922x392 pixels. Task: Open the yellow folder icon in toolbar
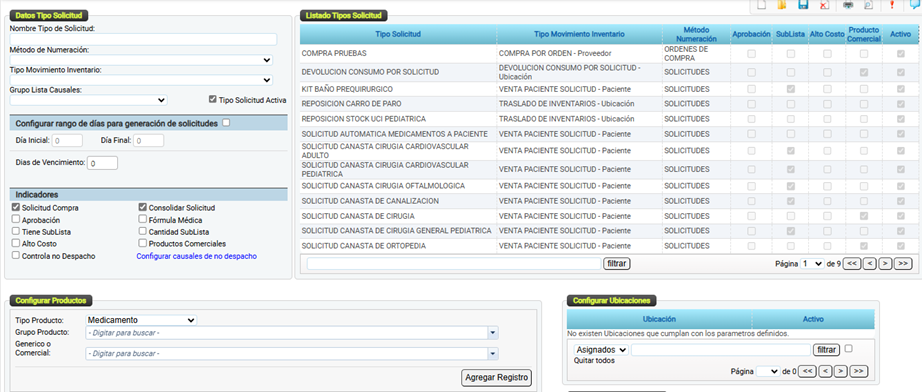782,5
